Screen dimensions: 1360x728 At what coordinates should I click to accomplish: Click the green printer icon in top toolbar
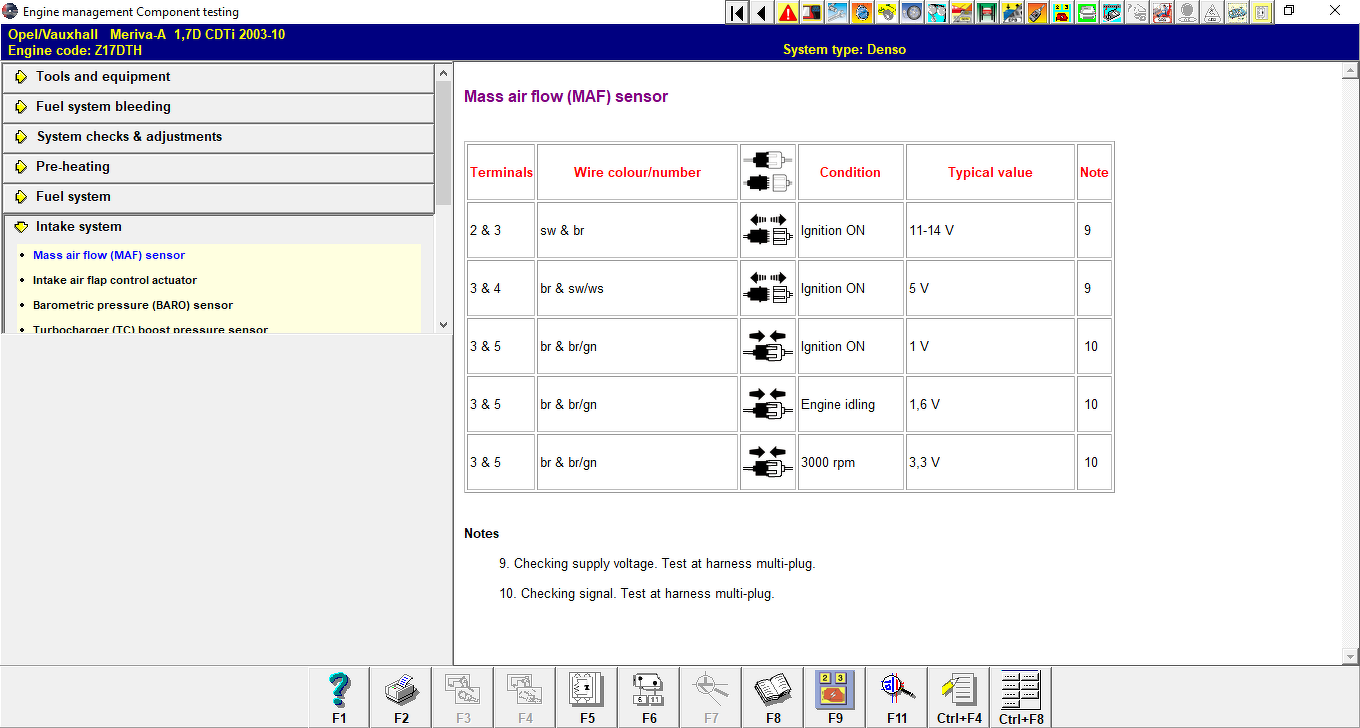coord(1087,12)
